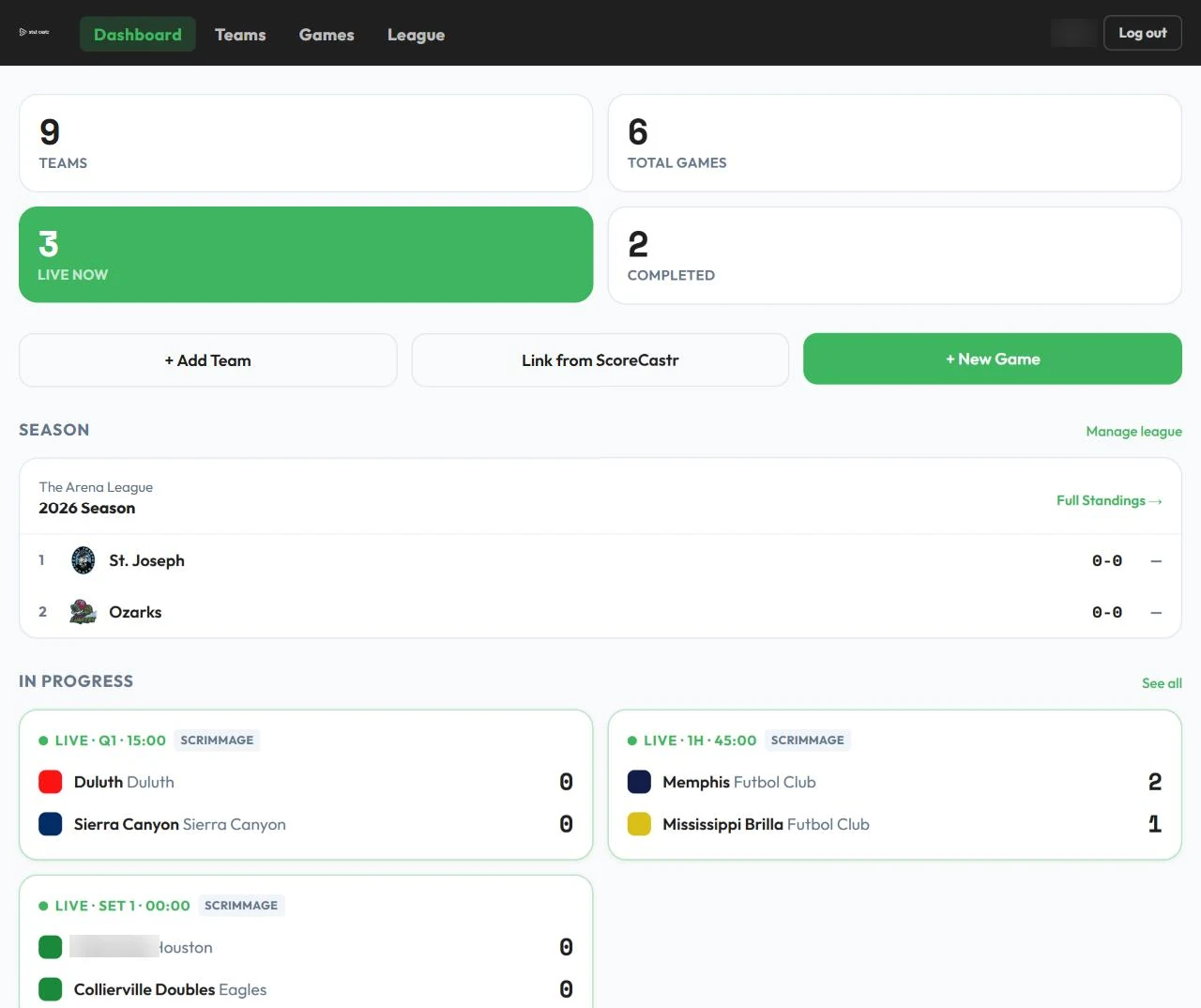Viewport: 1201px width, 1008px height.
Task: Click Collierville Doubles' green color square
Action: 51,989
